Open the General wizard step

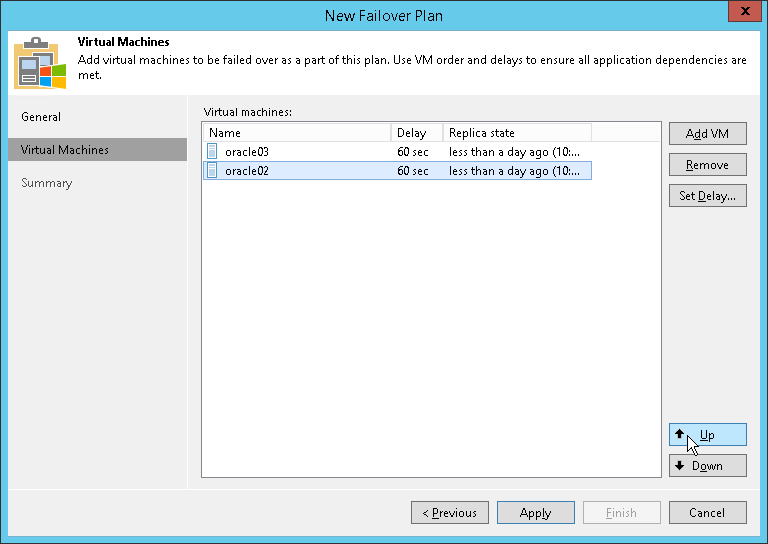41,117
